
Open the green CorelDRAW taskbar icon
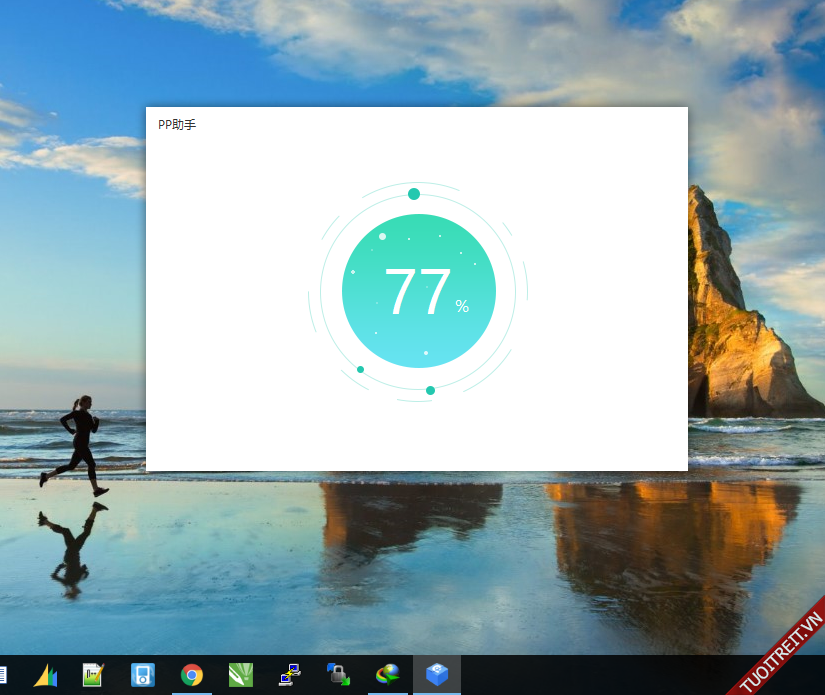[x=240, y=675]
